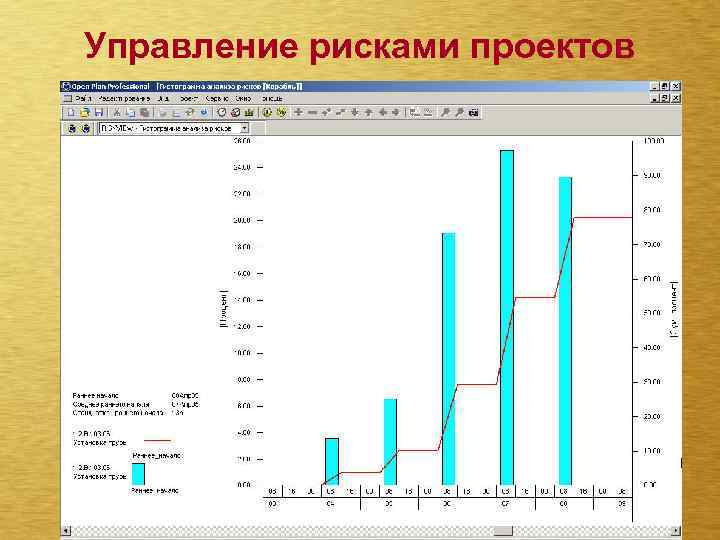Open the Help menu after Окно
Viewport: 720px width, 540px height.
click(x=271, y=99)
